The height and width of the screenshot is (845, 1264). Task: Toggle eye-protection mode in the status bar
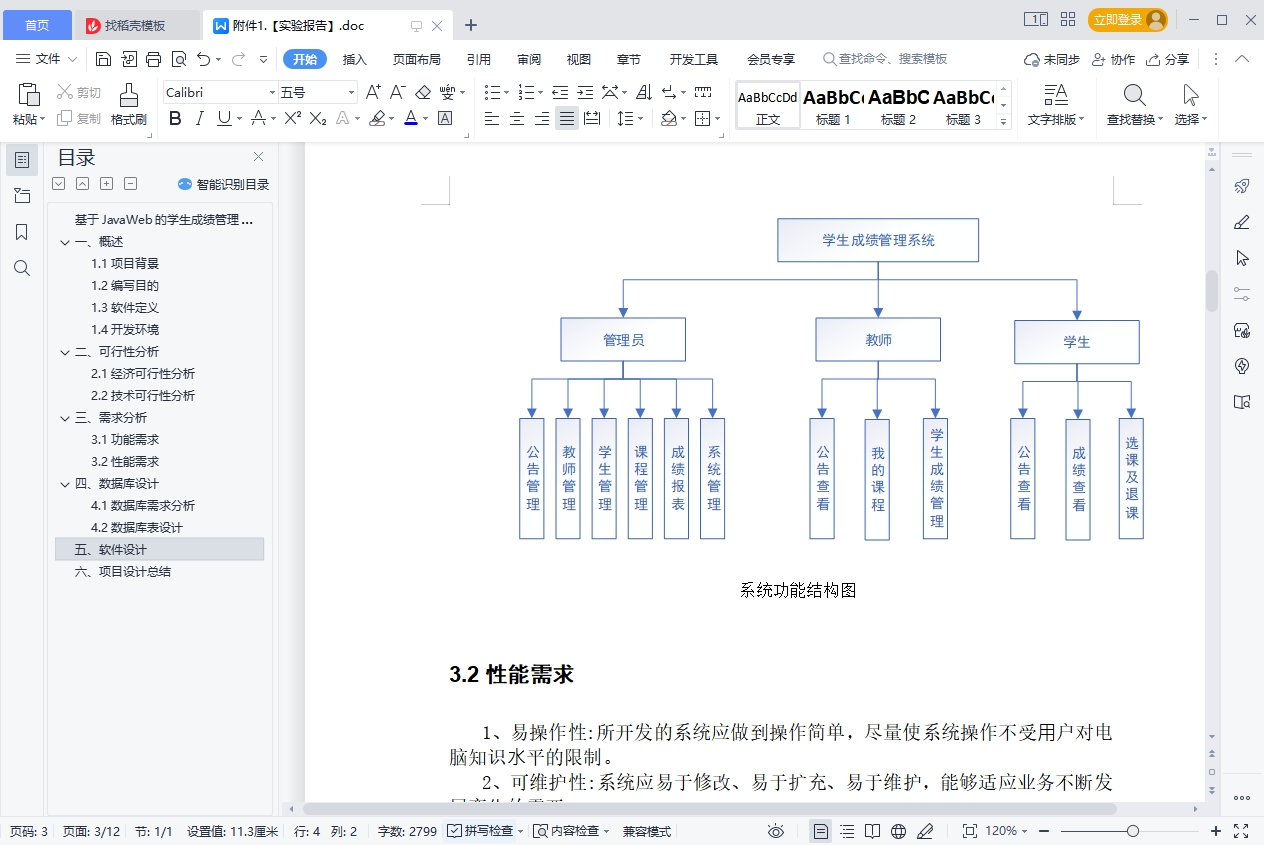click(x=777, y=830)
